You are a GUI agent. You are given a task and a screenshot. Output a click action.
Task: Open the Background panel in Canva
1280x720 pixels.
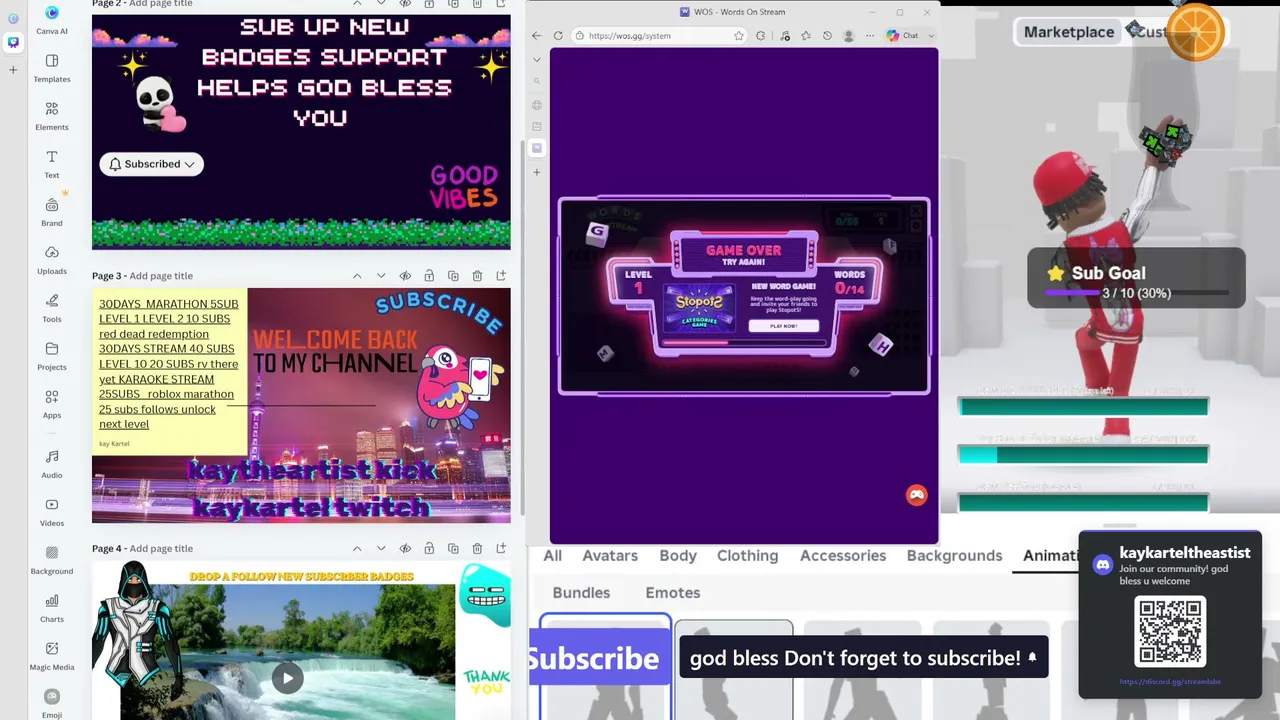click(52, 559)
